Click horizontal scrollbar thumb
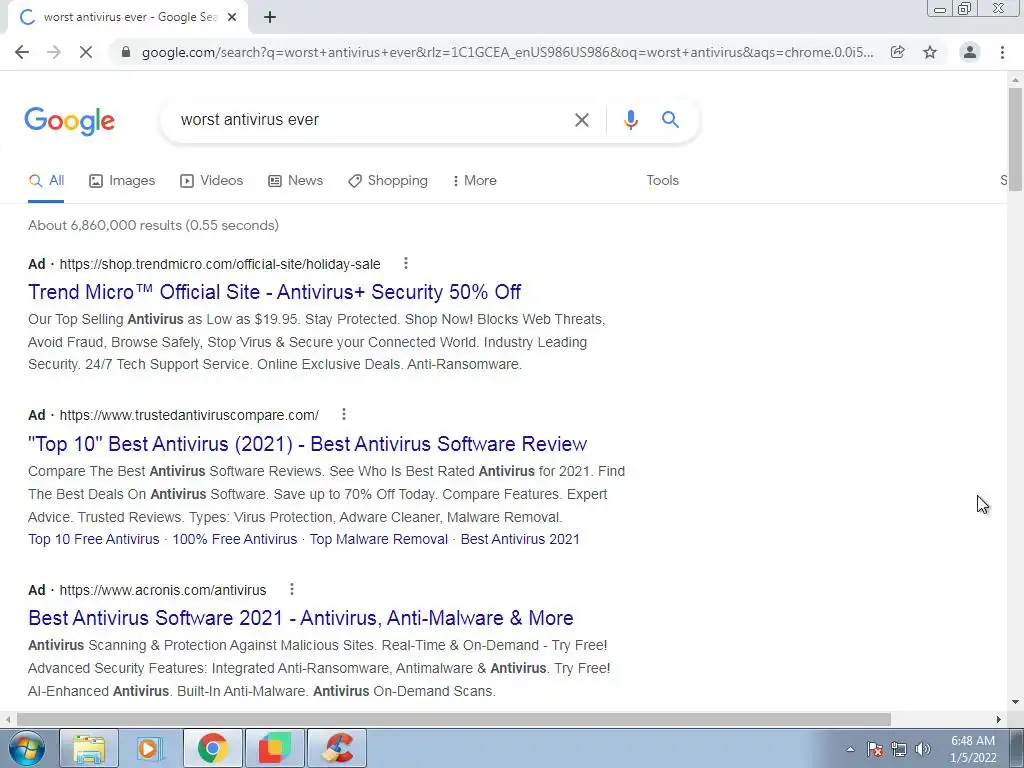Screen dimensions: 1024x768 [x=453, y=719]
